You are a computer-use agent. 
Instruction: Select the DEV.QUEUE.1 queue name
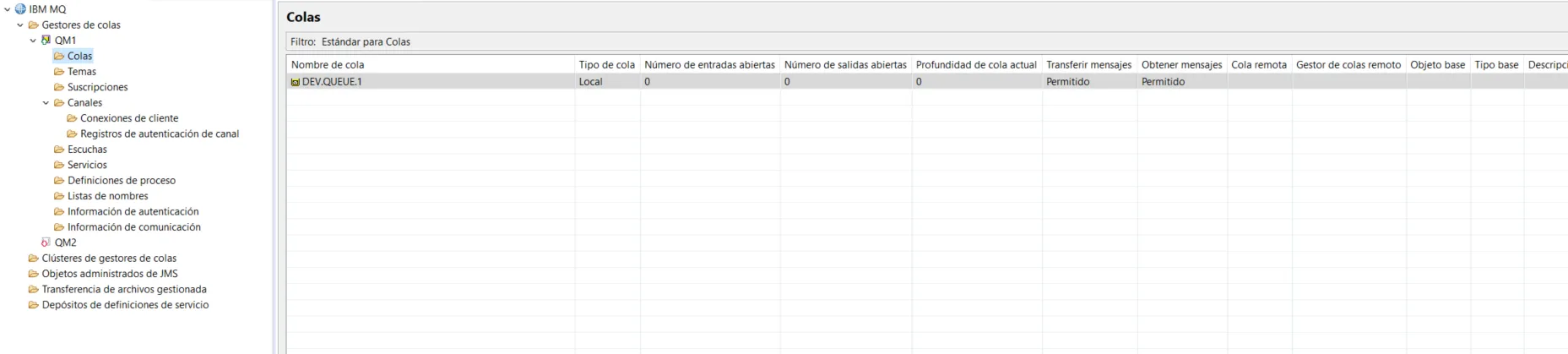[332, 82]
